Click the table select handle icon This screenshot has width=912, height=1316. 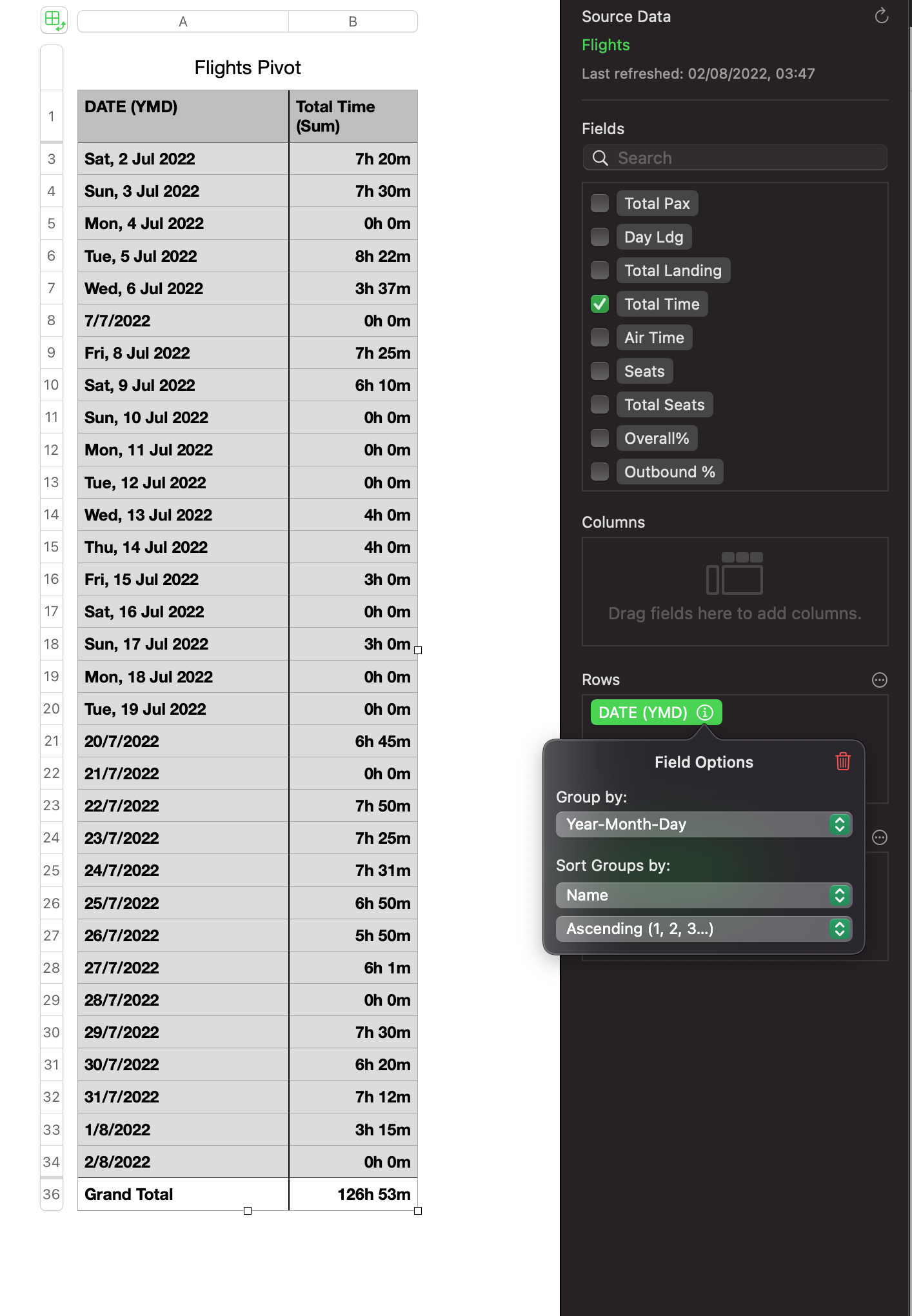click(x=54, y=20)
